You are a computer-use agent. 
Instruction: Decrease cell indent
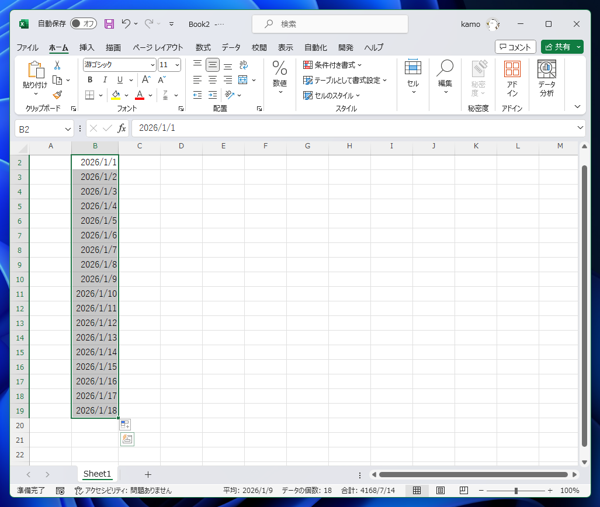[x=197, y=95]
